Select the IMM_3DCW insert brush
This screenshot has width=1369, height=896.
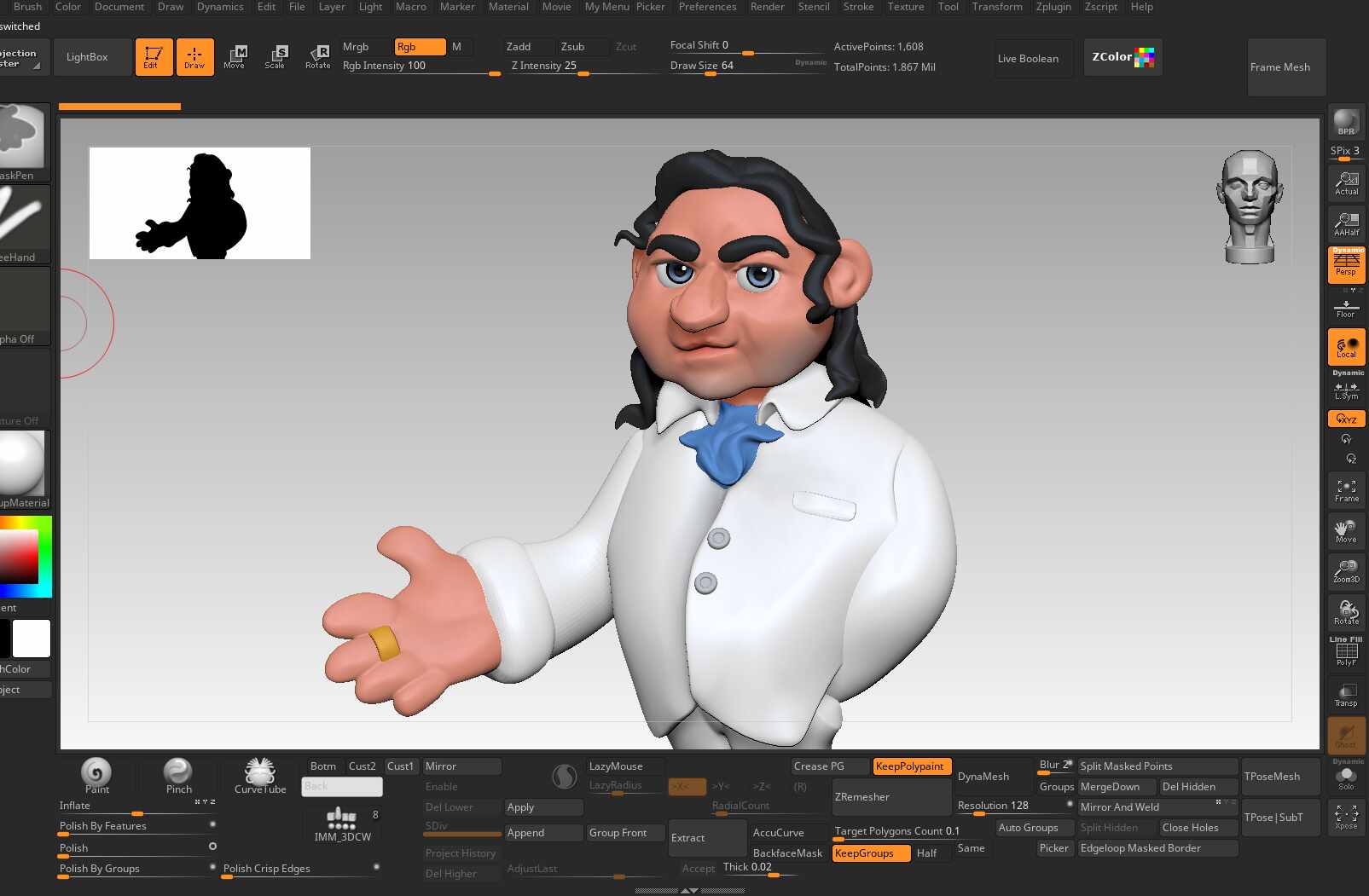tap(342, 824)
